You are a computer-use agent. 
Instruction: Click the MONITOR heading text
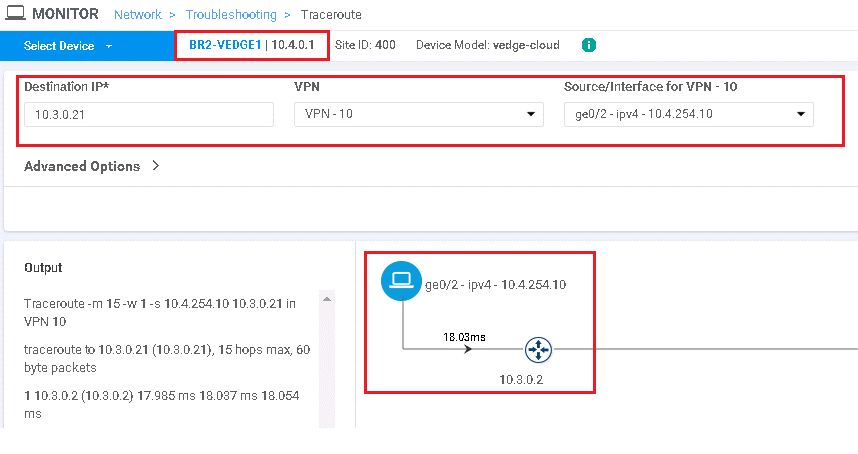tap(65, 14)
